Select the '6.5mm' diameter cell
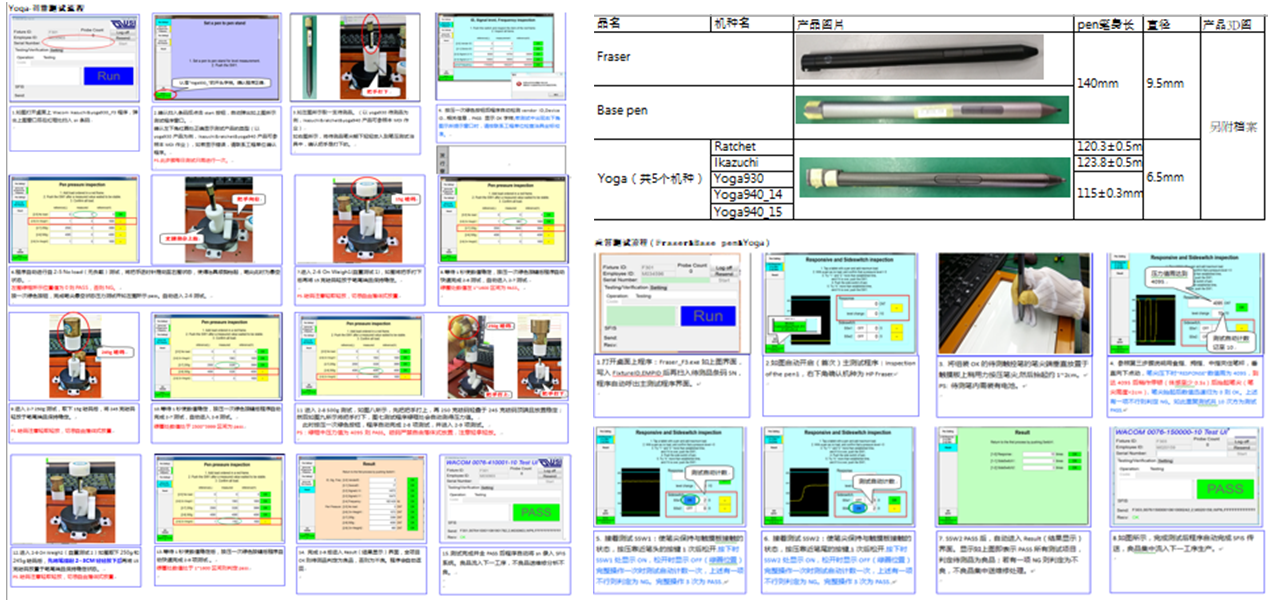This screenshot has height=600, width=1272. (x=1172, y=178)
